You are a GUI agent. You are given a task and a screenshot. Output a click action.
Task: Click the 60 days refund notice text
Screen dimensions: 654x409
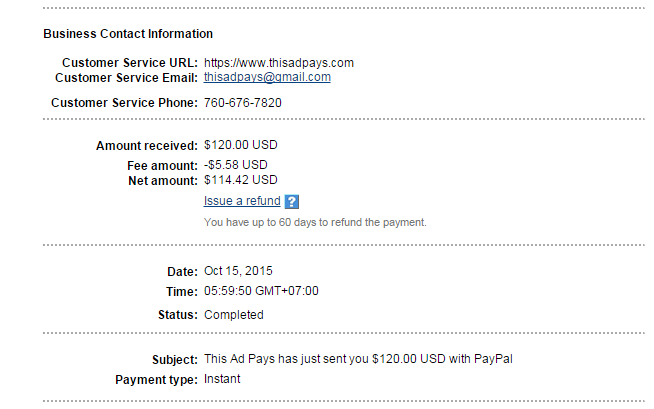coord(315,221)
